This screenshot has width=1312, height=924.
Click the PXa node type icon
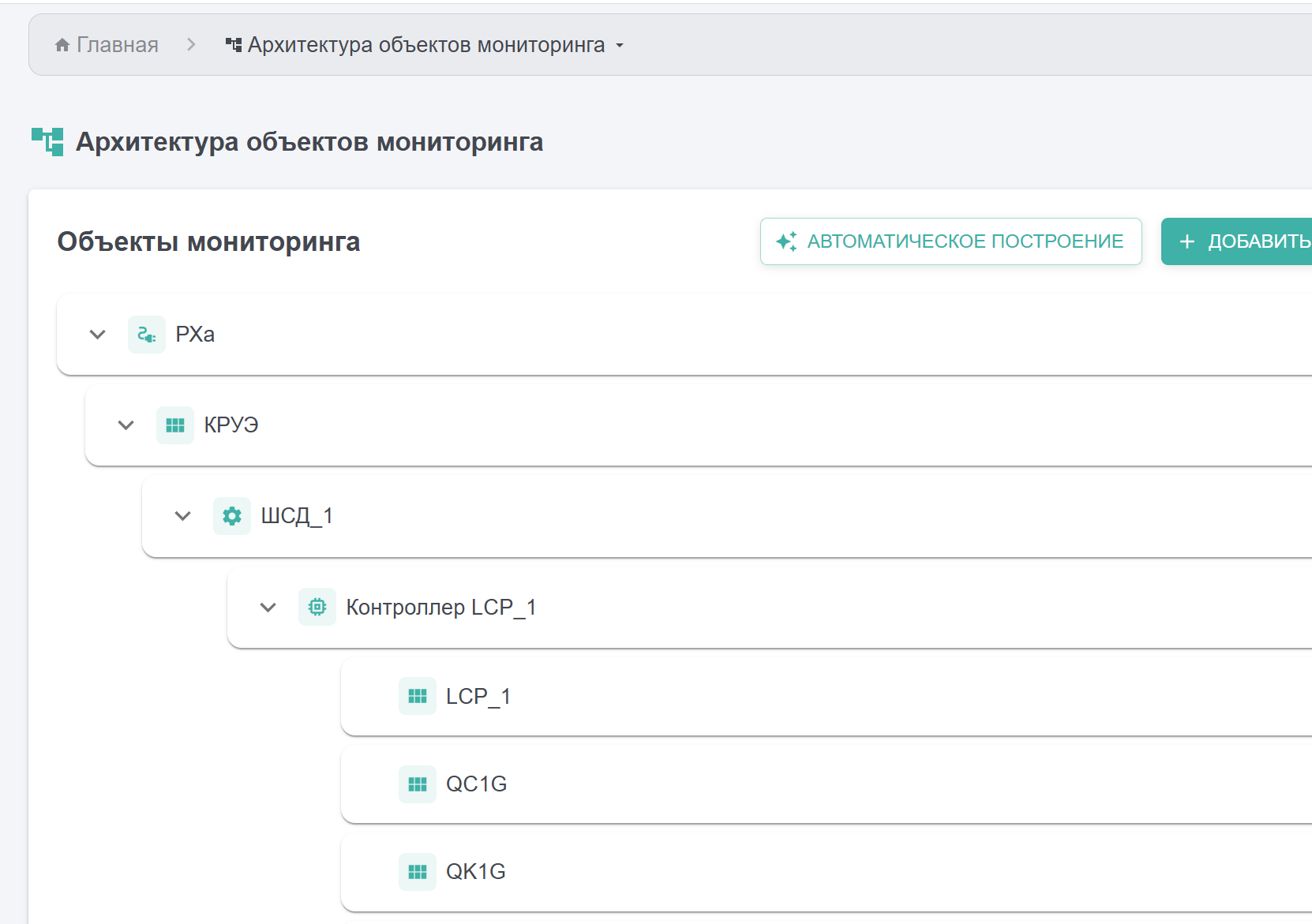tap(147, 335)
